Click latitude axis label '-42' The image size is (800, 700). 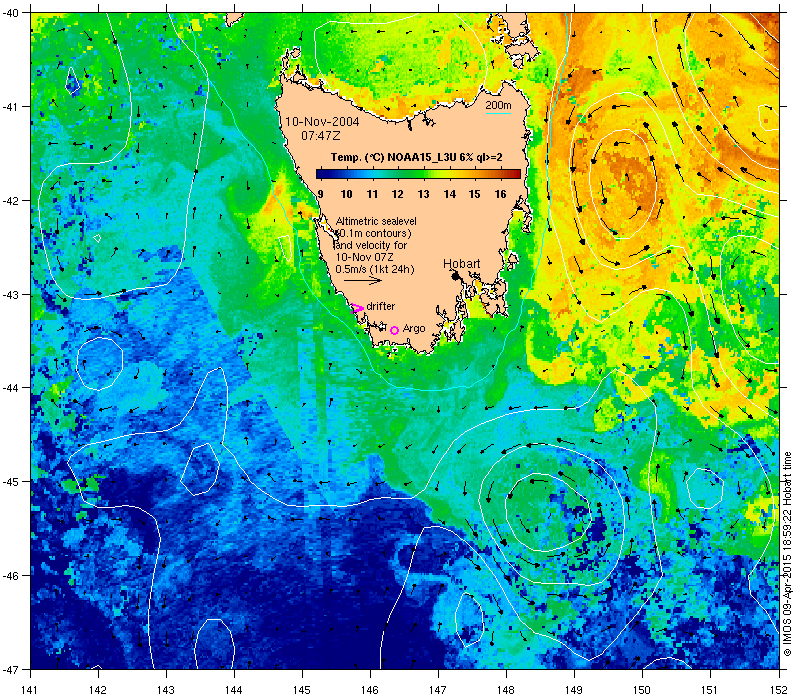point(10,201)
